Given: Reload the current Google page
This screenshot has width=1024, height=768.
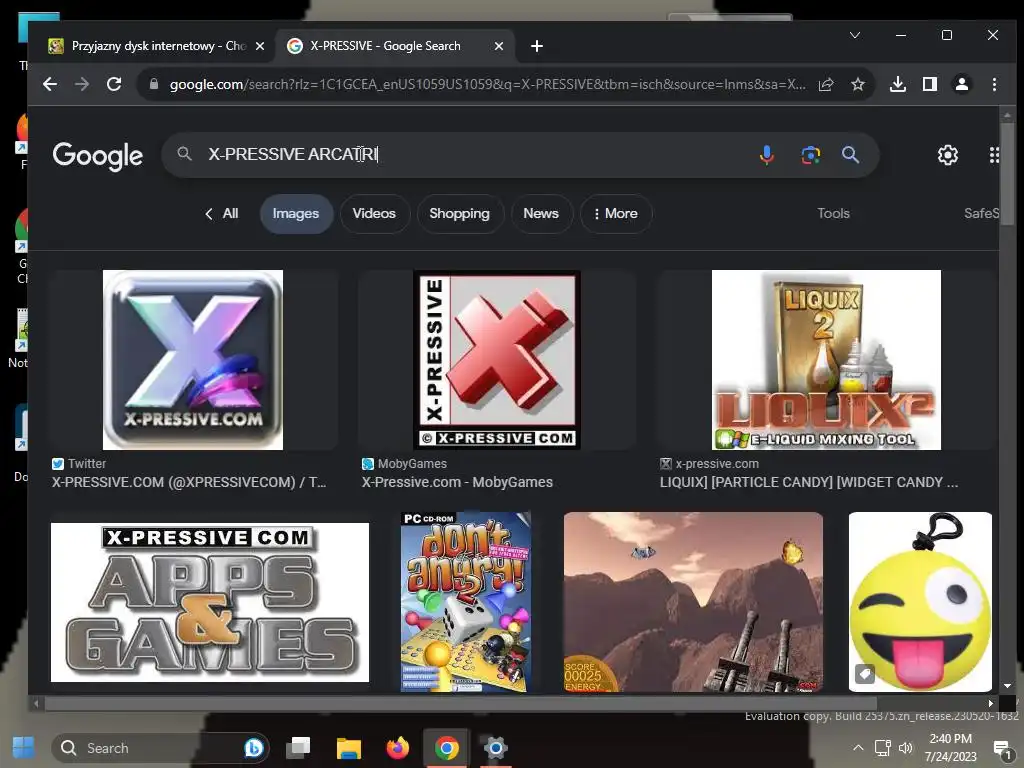Looking at the screenshot, I should (x=114, y=84).
